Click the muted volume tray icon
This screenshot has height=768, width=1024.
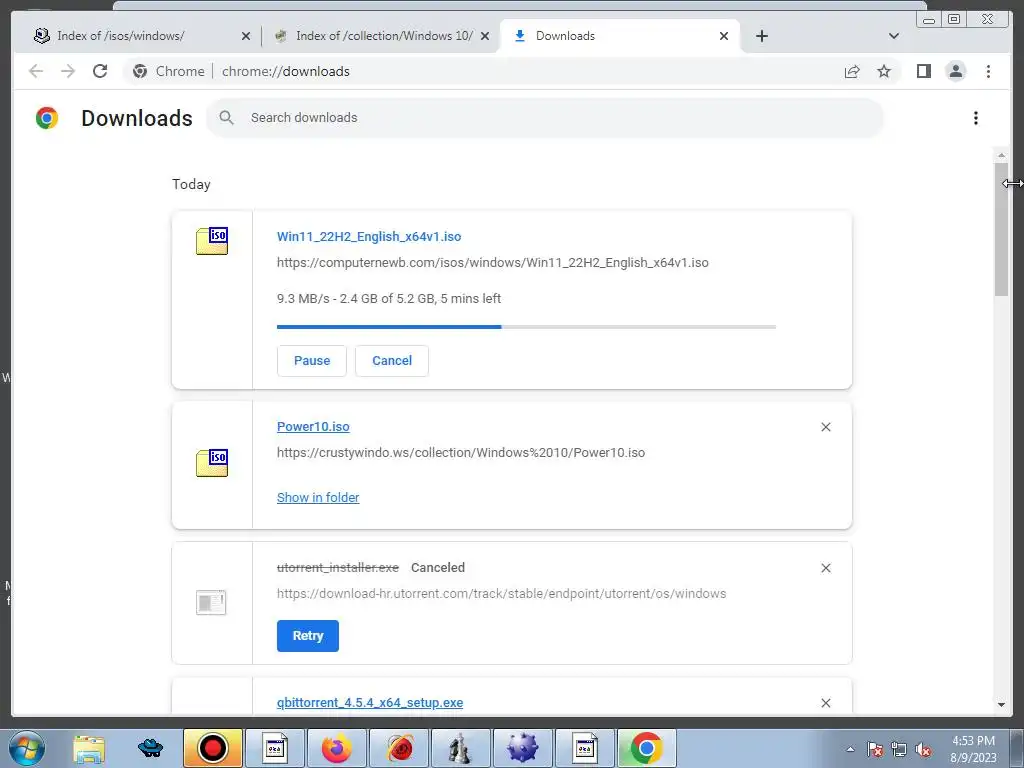923,749
